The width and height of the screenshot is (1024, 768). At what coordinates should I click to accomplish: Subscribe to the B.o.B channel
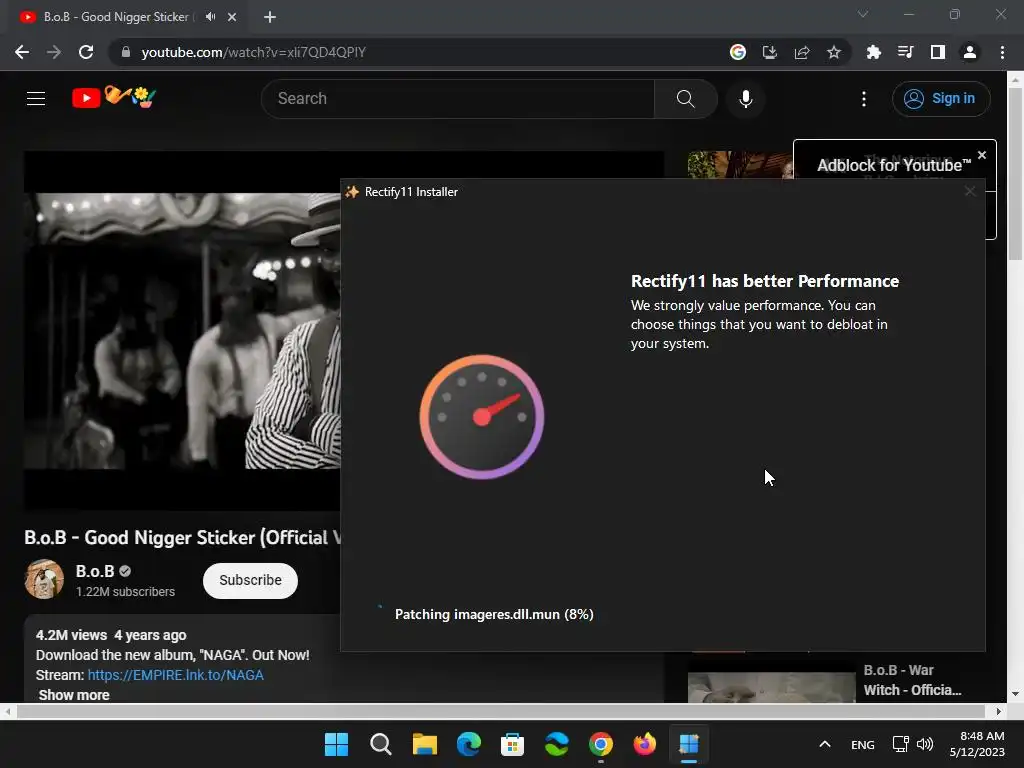coord(250,580)
